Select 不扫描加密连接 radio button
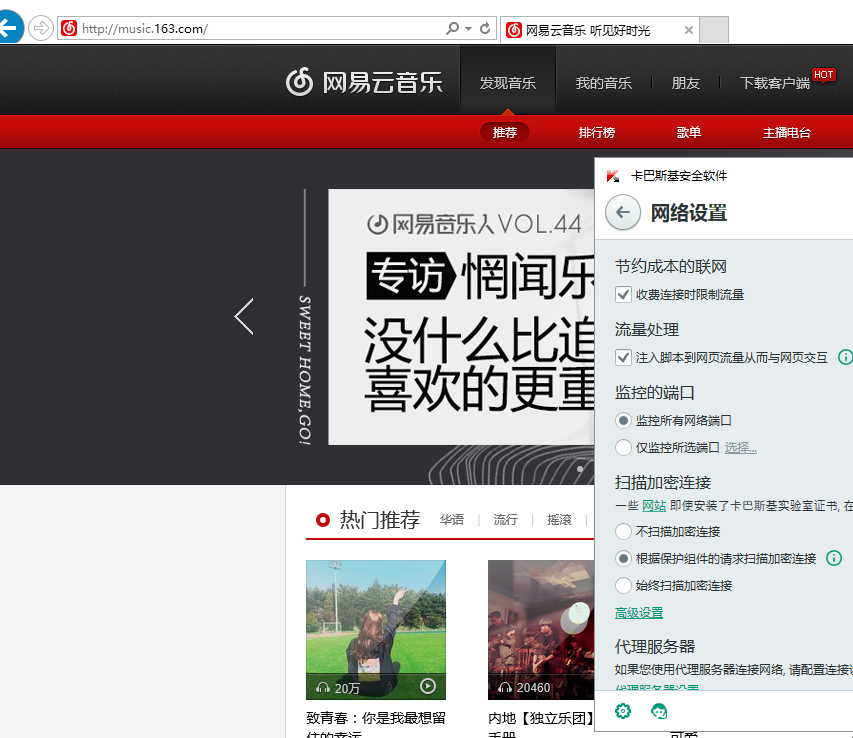853x738 pixels. point(623,531)
